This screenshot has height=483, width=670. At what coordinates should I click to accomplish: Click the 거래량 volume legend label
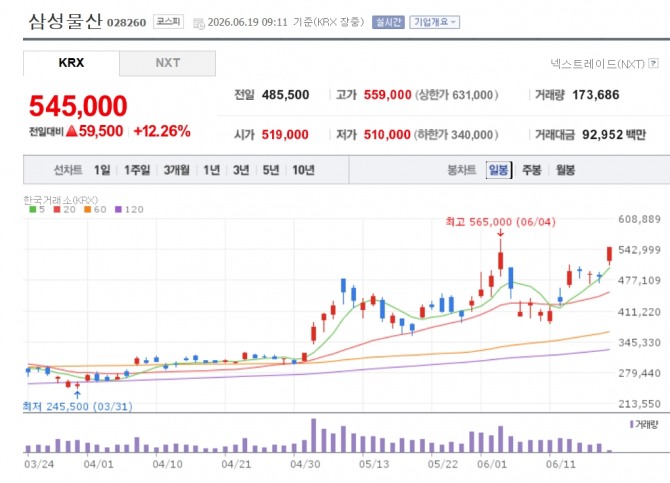tap(644, 424)
